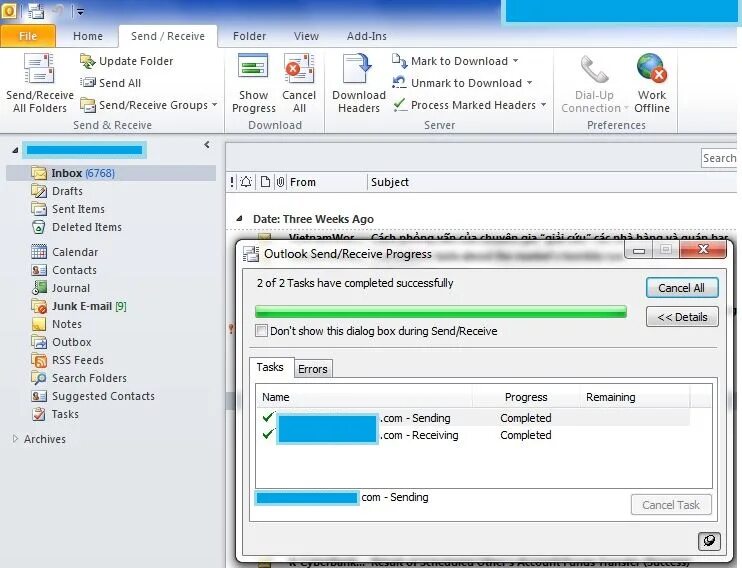The image size is (742, 568).
Task: Open RSS Feeds folder
Action: click(67, 360)
